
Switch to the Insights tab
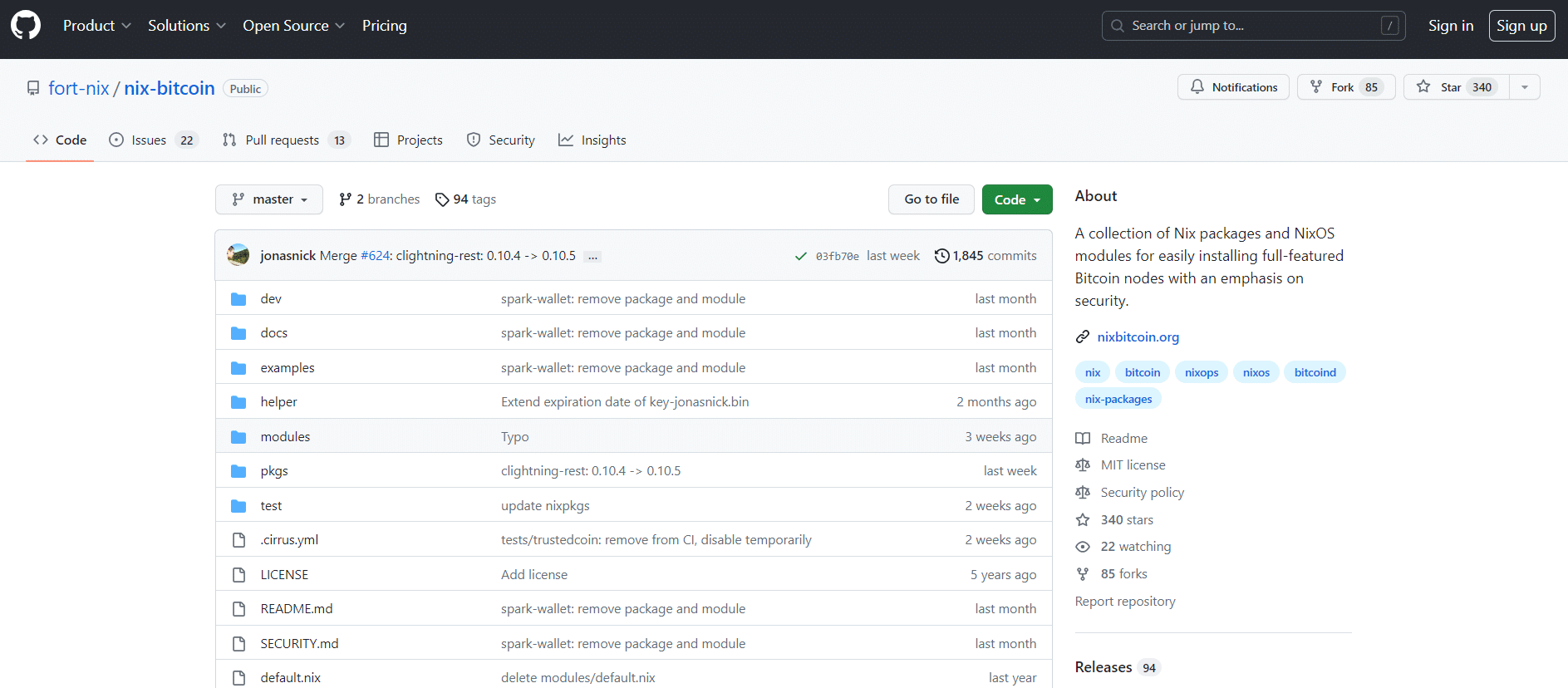592,140
